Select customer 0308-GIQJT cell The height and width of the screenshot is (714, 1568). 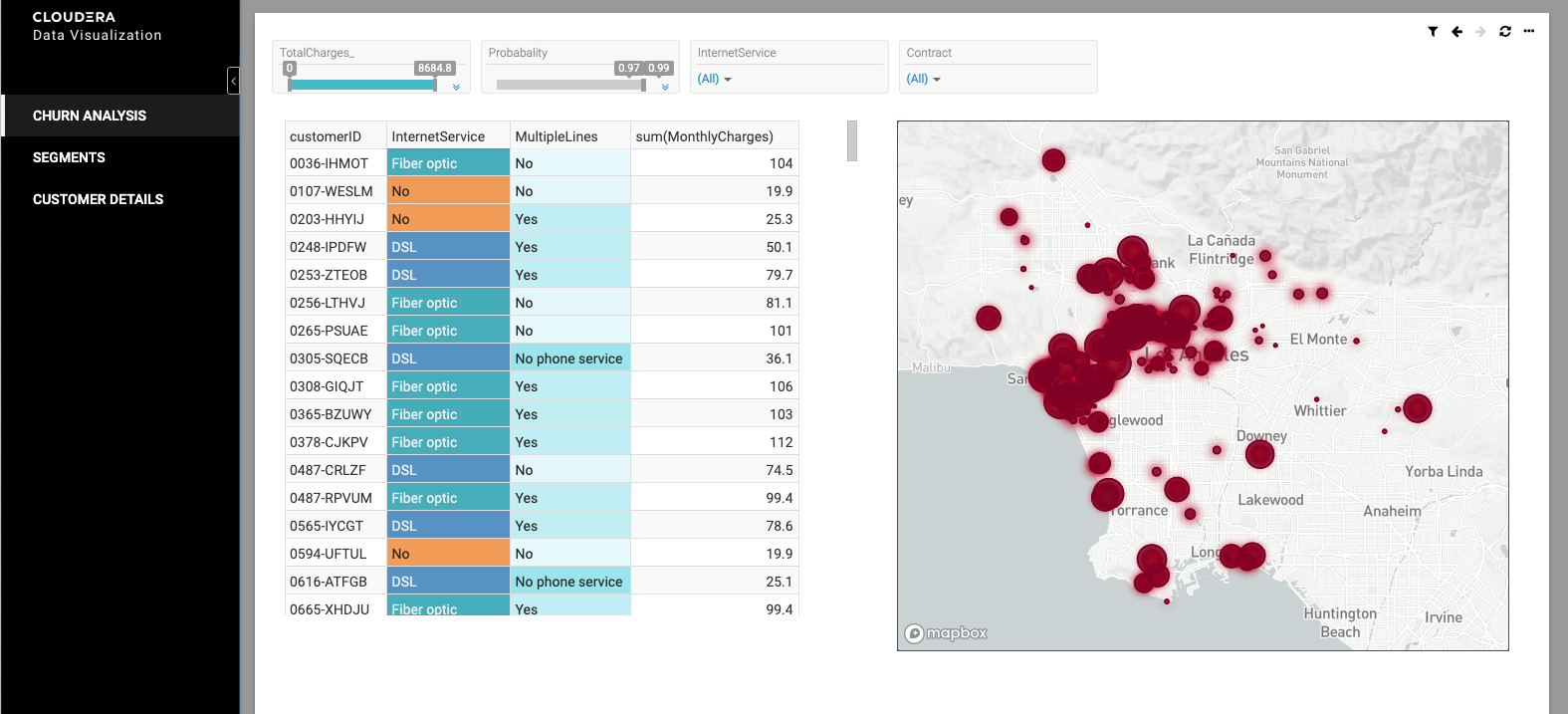click(x=336, y=386)
